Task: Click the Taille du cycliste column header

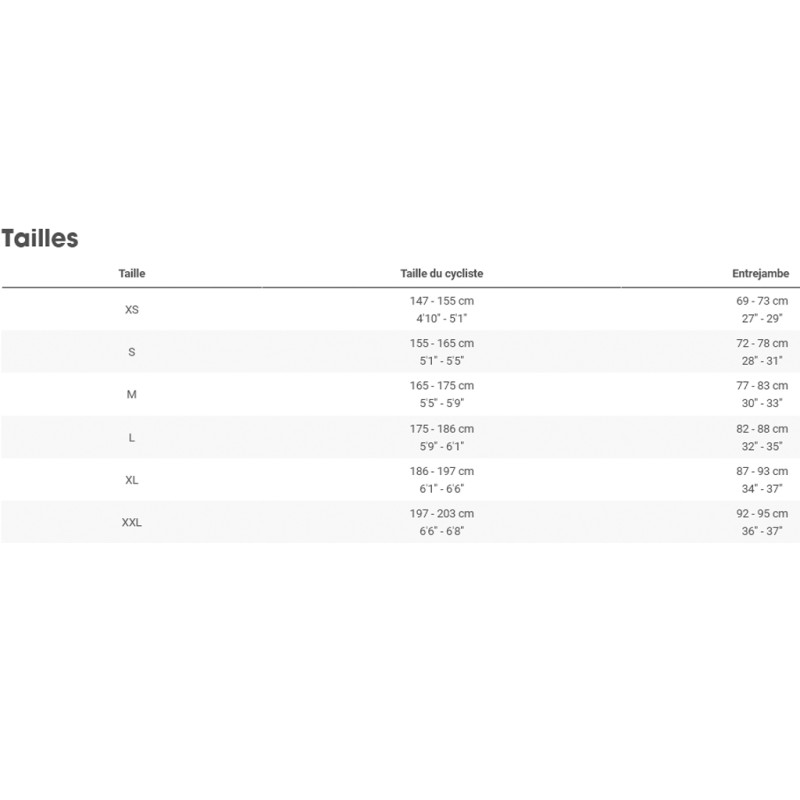Action: click(x=441, y=273)
